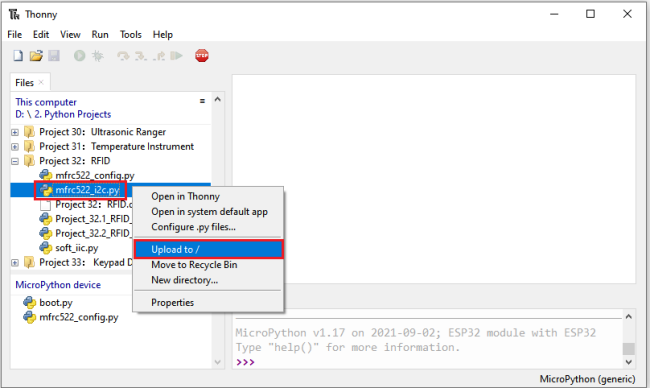Open the File menu
The height and width of the screenshot is (388, 650).
pos(15,34)
